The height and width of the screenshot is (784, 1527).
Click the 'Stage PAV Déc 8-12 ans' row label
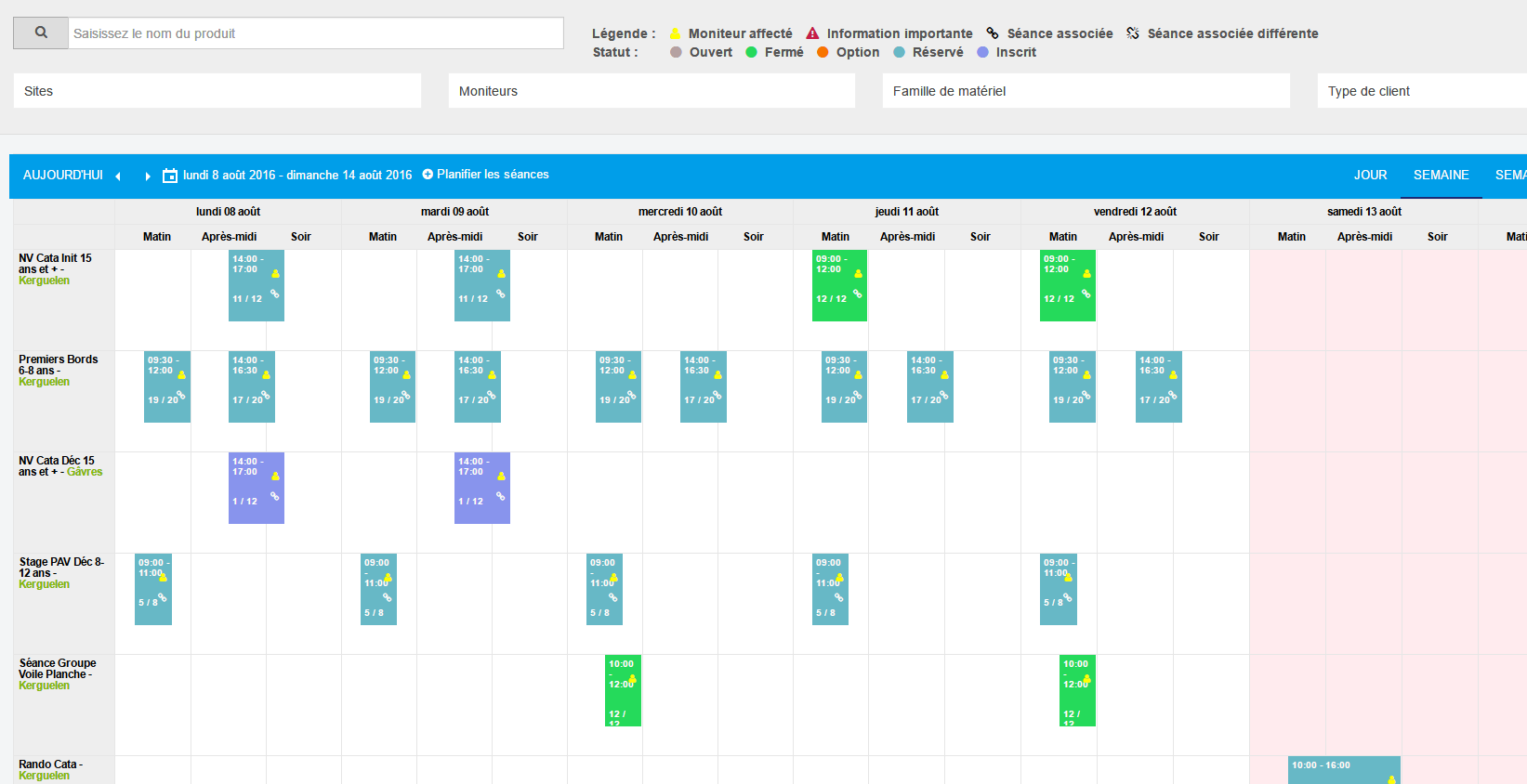pyautogui.click(x=61, y=568)
